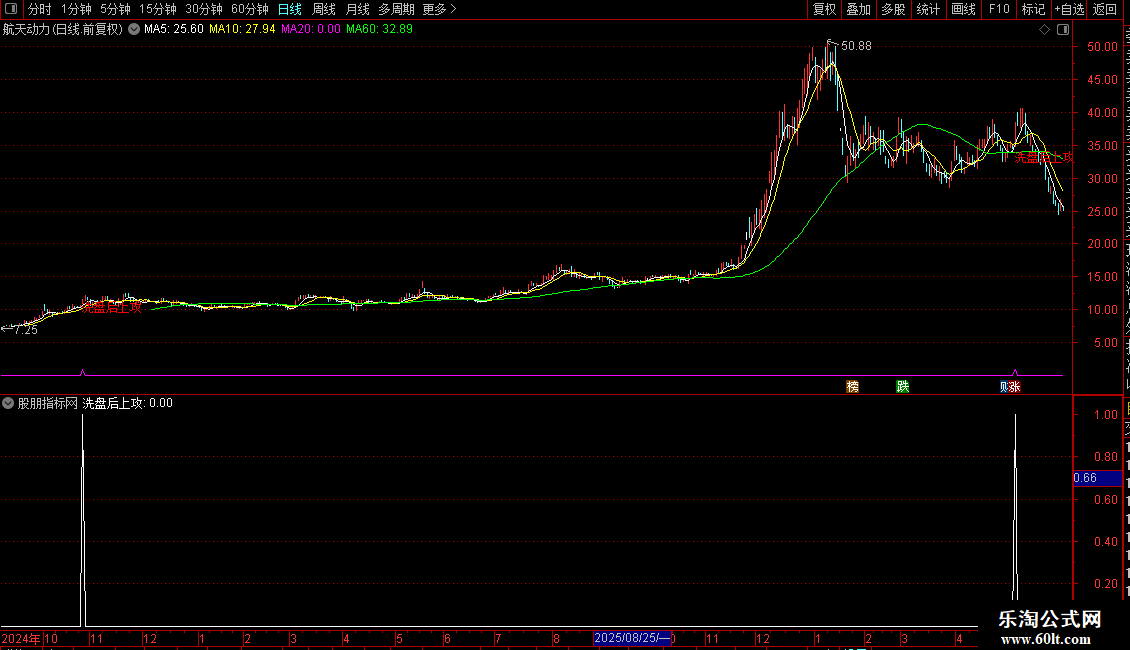Click stock title 航天动力(日线.前复权)
1130x650 pixels.
pos(63,30)
